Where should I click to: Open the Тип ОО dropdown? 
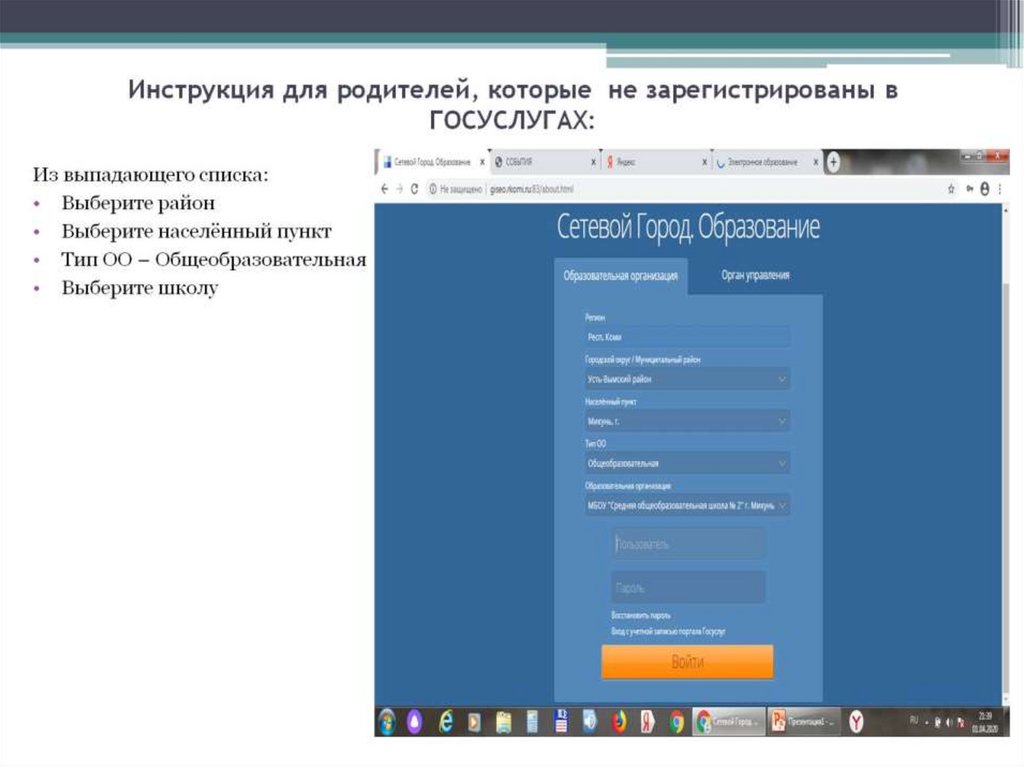click(685, 463)
